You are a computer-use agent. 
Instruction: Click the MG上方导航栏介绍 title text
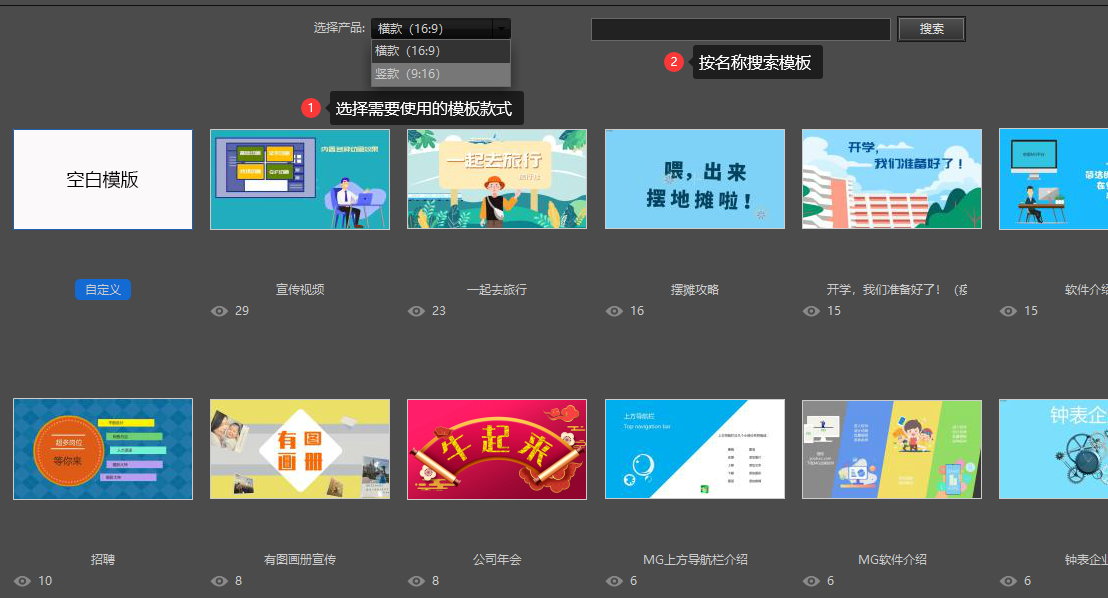pos(695,560)
